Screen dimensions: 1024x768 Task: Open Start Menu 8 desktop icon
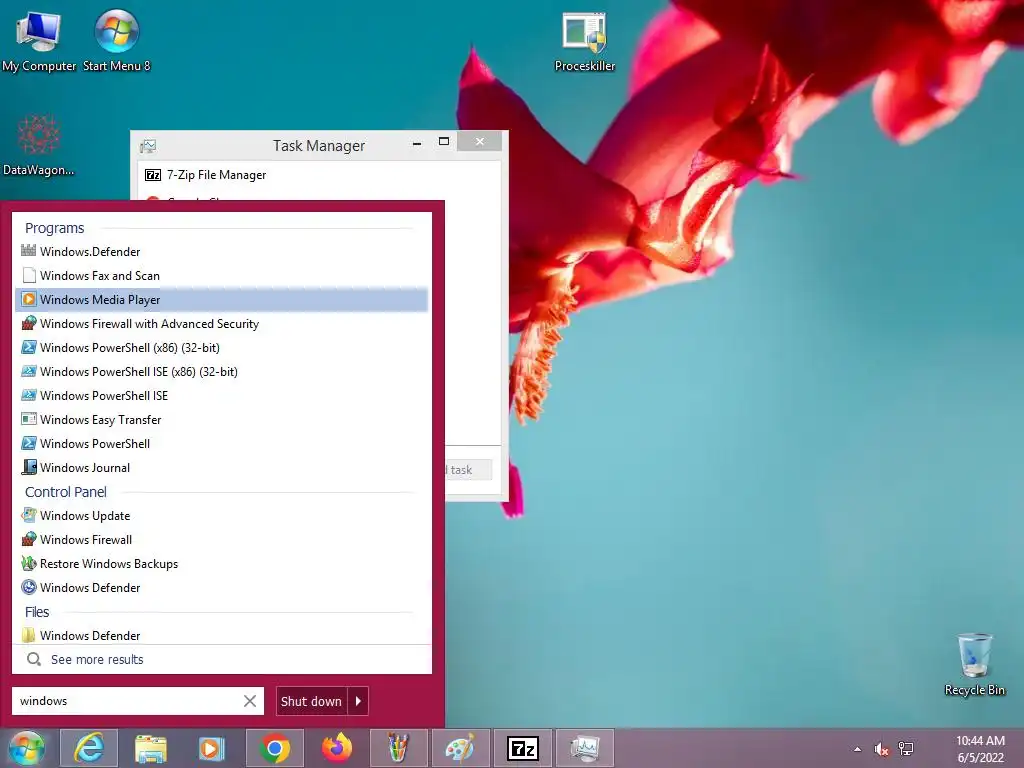116,39
